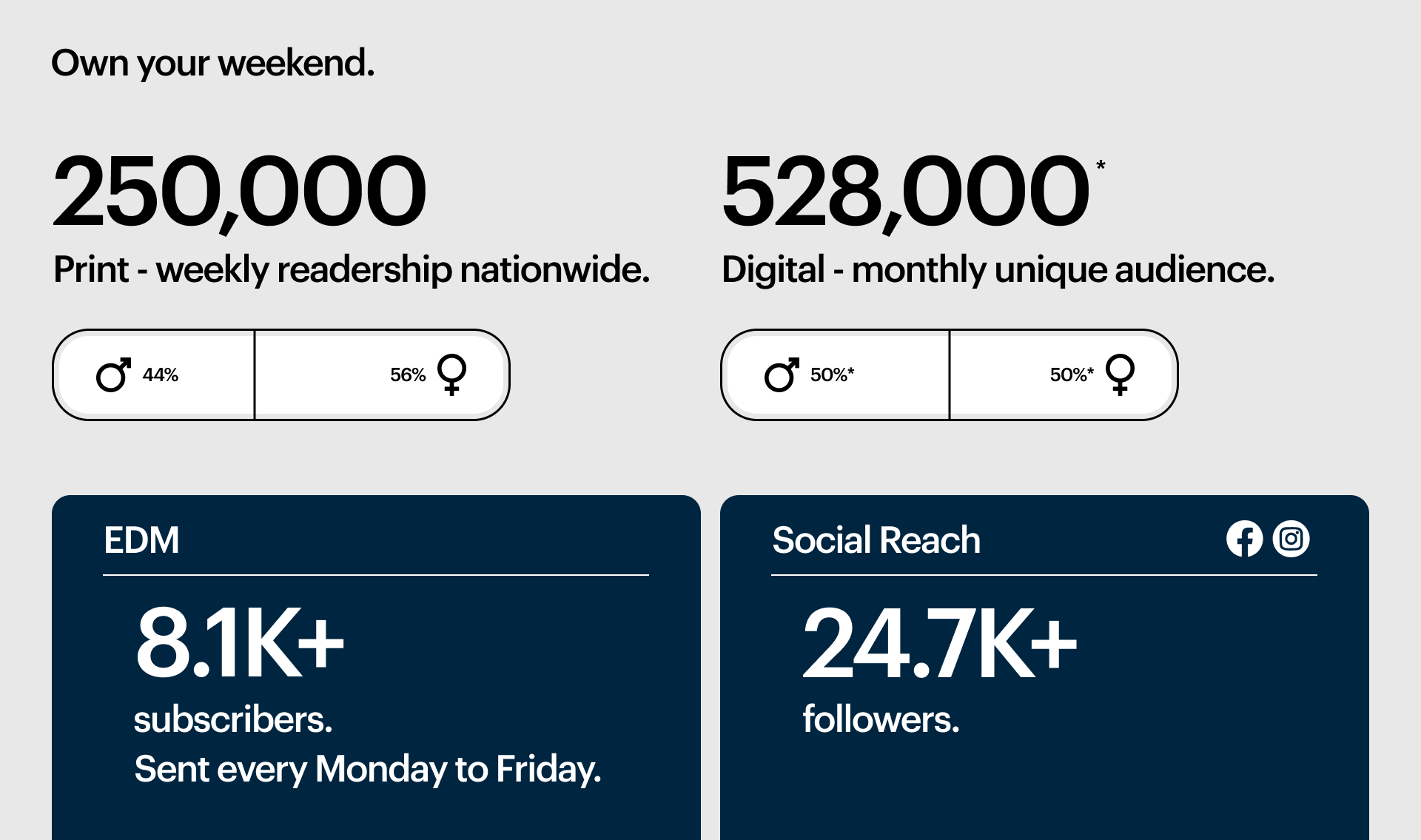Click the EDM card heading

(x=141, y=540)
